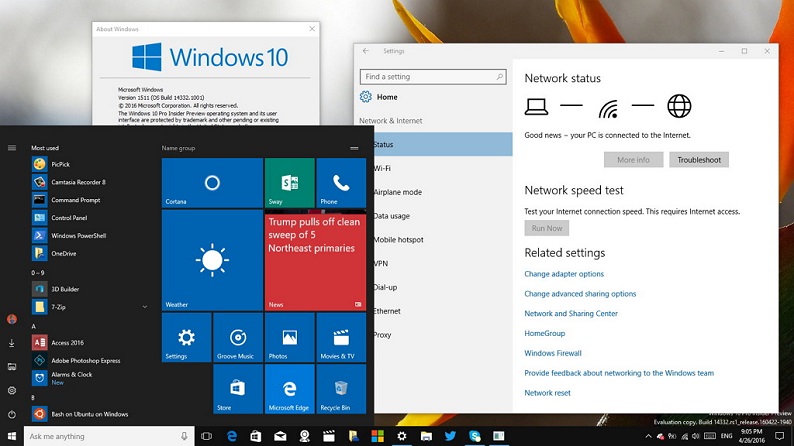
Task: Launch Bash on Ubuntu on Windows
Action: click(x=90, y=414)
